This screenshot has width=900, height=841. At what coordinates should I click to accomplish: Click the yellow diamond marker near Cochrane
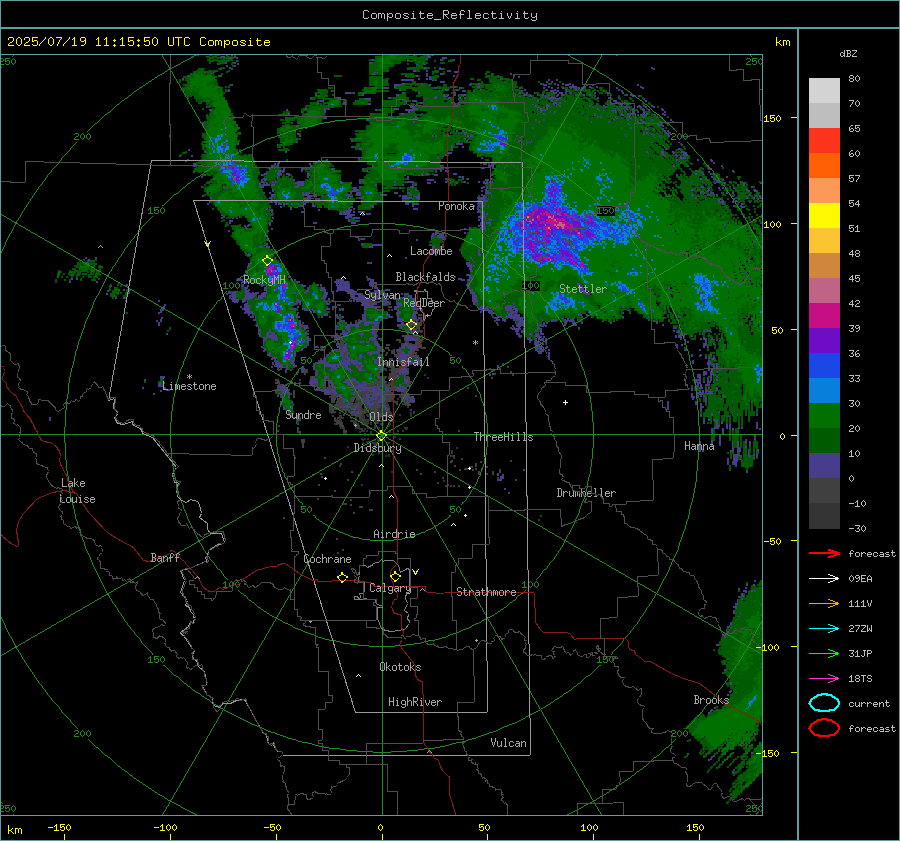[343, 577]
